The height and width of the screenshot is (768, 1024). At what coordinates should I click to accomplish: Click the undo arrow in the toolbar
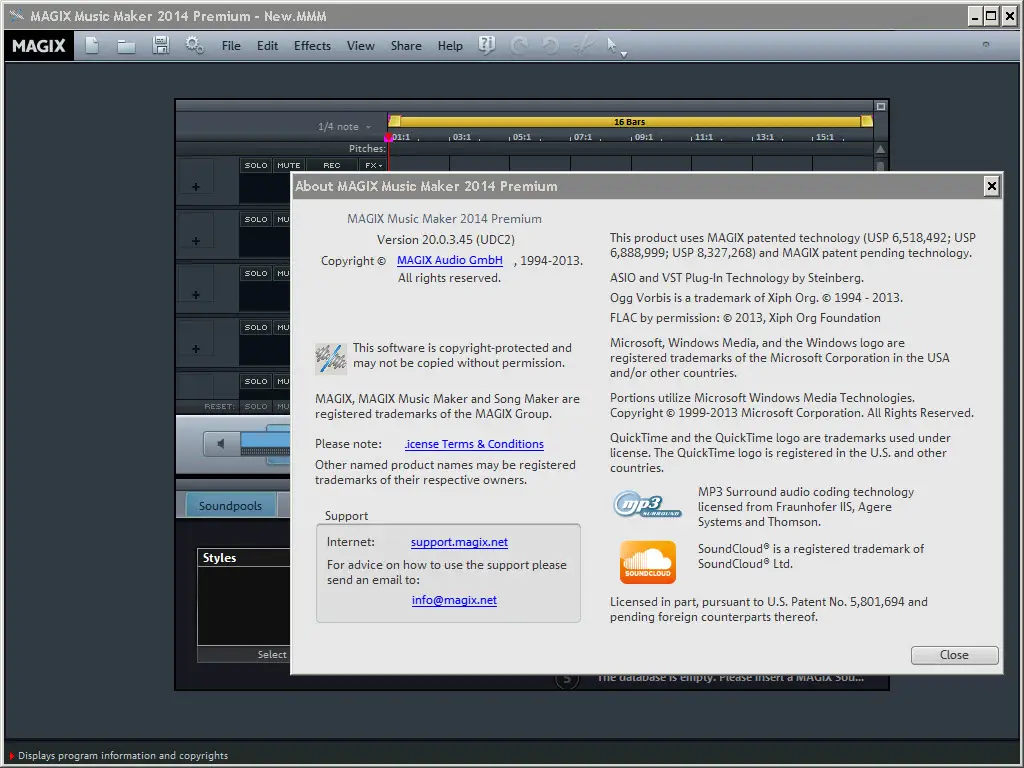[x=551, y=45]
